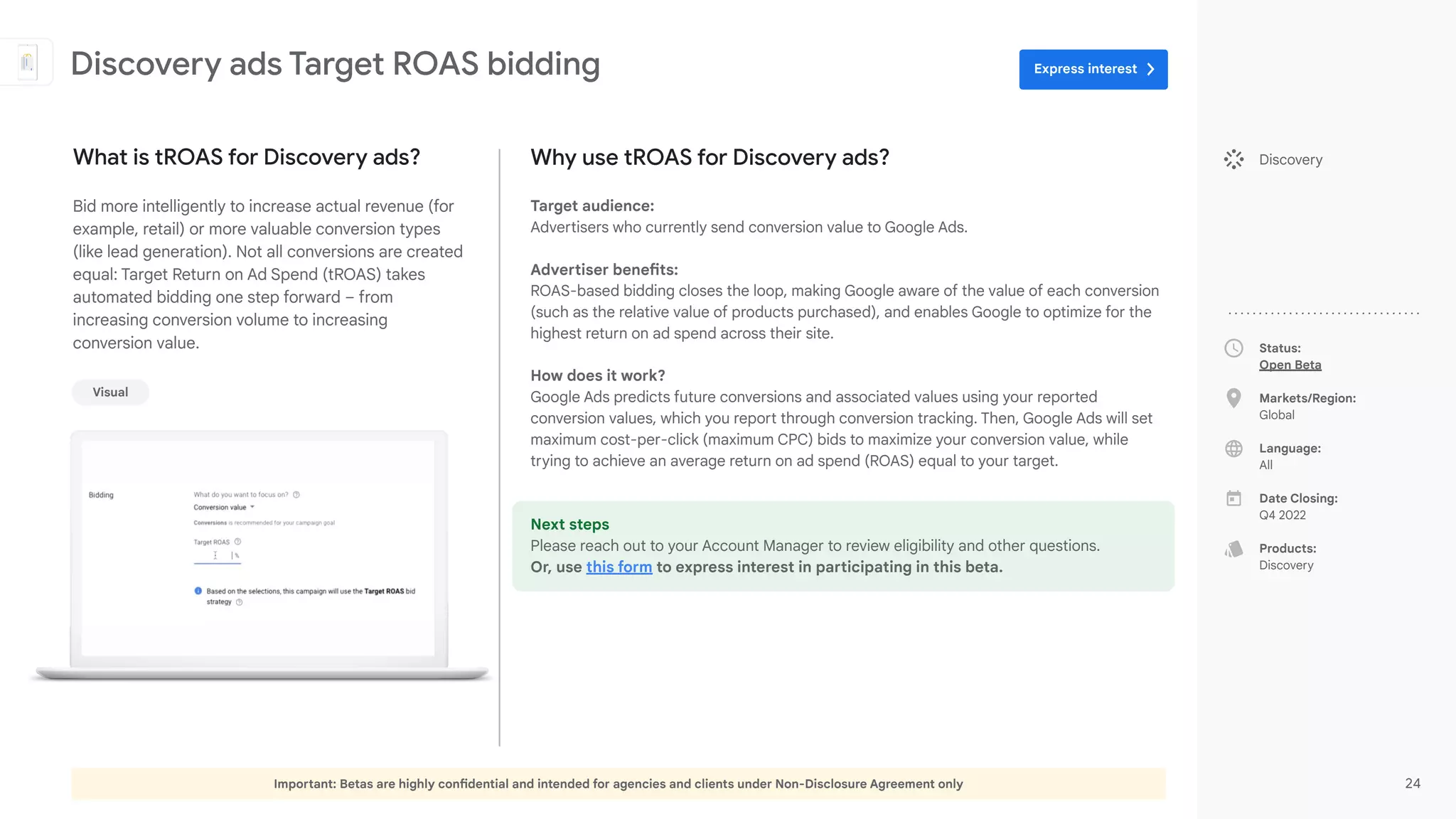Viewport: 1456px width, 819px height.
Task: Click the 'Target audience:' label
Action: [x=592, y=205]
